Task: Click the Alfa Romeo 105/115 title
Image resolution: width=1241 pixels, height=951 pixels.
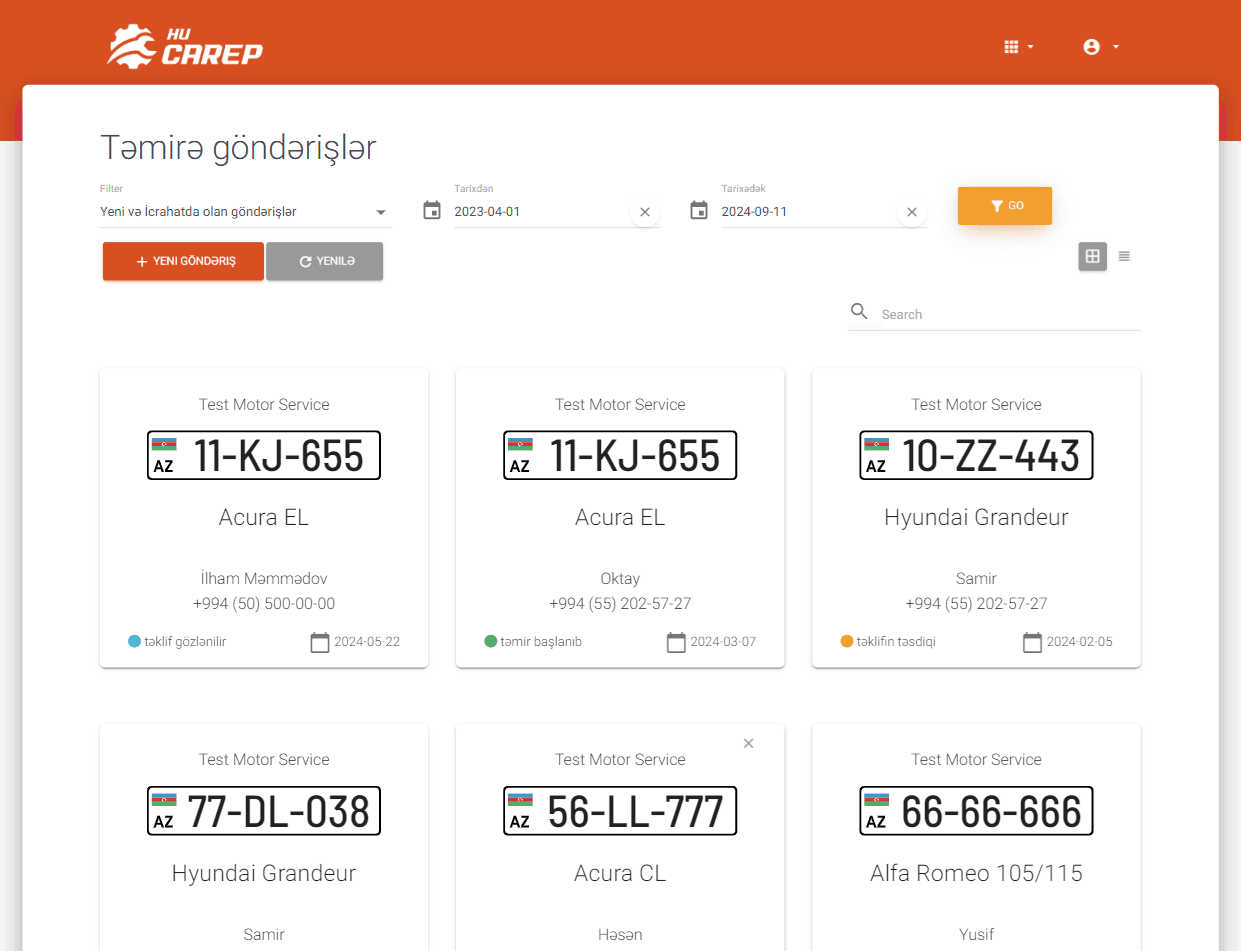Action: (x=976, y=873)
